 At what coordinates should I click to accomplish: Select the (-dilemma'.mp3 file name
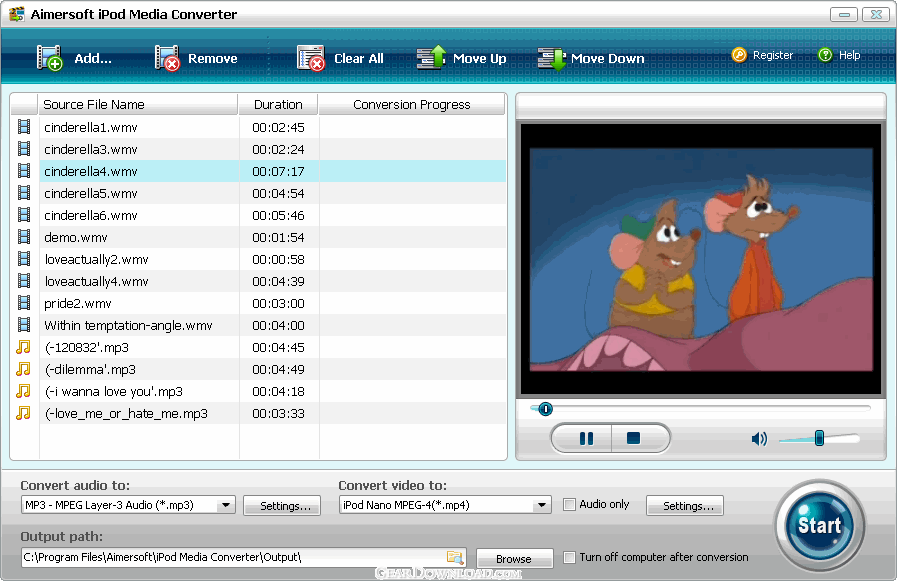[x=90, y=369]
